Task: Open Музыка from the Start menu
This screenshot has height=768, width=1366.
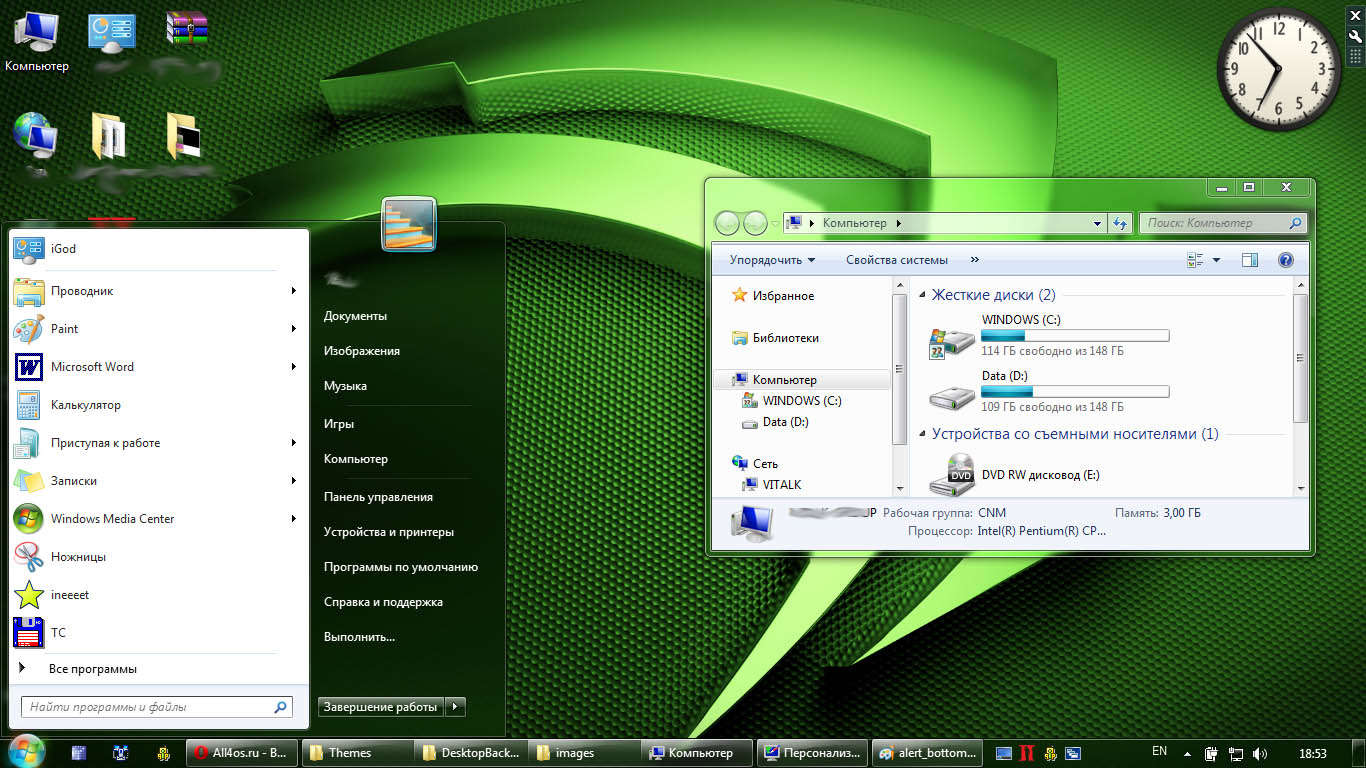Action: click(345, 386)
